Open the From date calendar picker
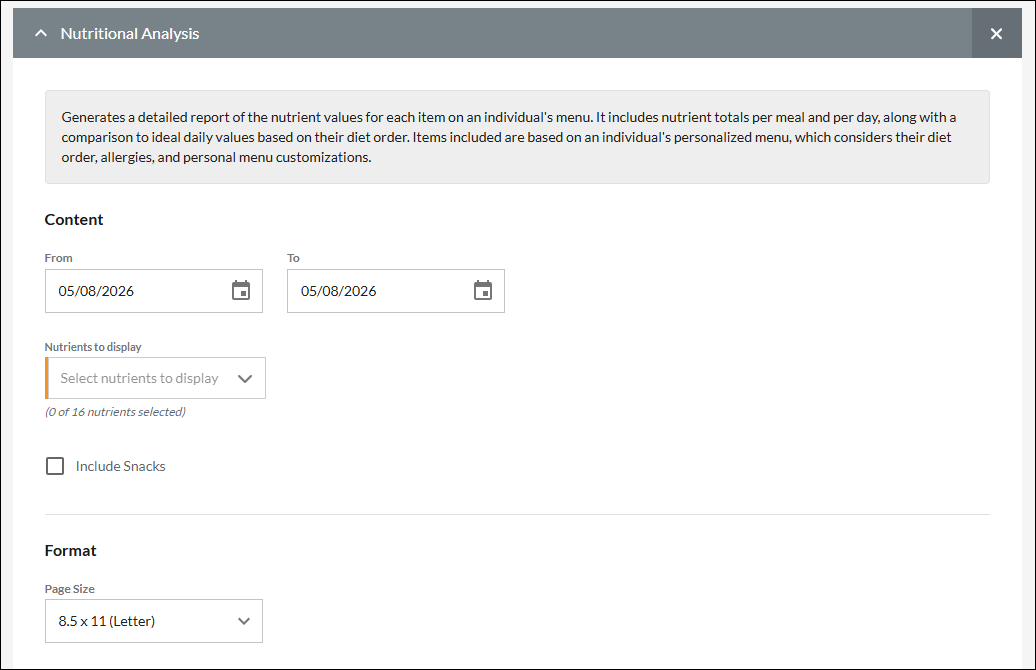The height and width of the screenshot is (670, 1036). [x=240, y=290]
